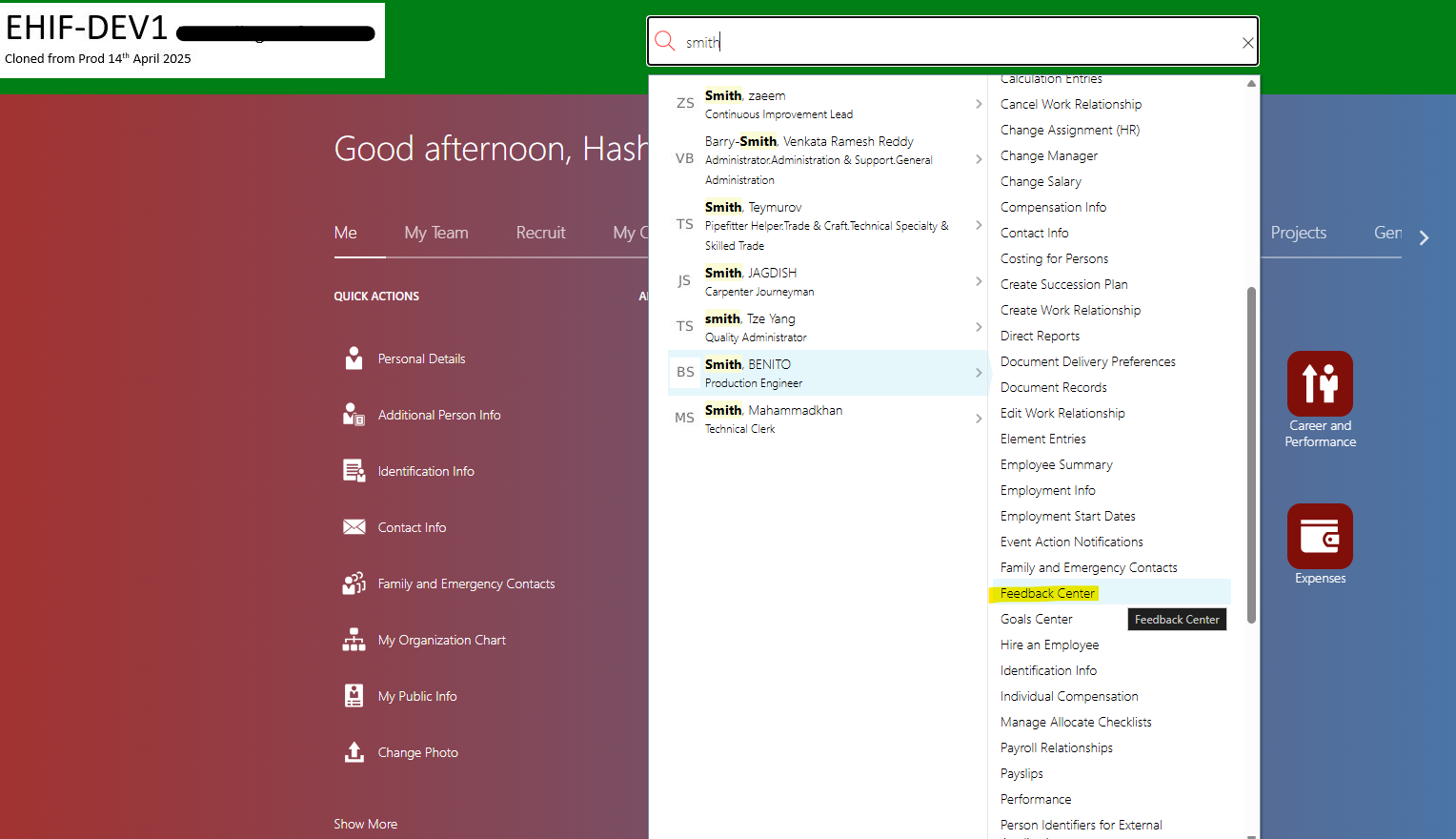This screenshot has width=1456, height=839.
Task: Select Change Salary action
Action: 1041,181
